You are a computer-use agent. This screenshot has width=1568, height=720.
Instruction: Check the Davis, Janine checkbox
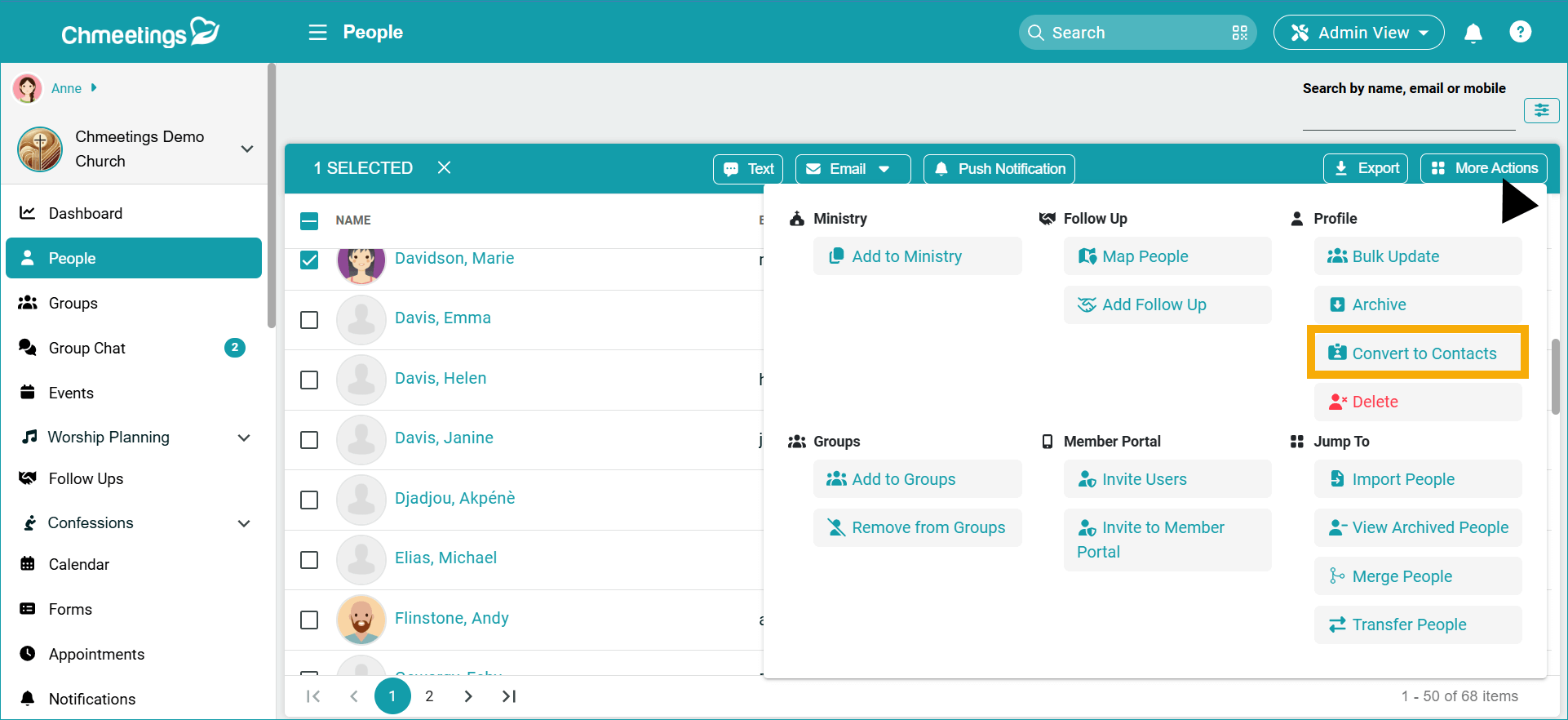[309, 440]
